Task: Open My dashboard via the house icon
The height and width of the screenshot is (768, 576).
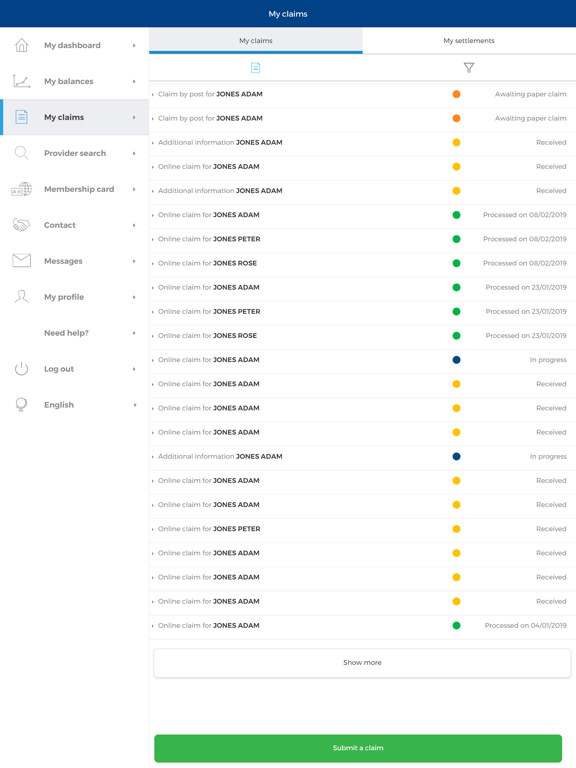Action: 22,45
